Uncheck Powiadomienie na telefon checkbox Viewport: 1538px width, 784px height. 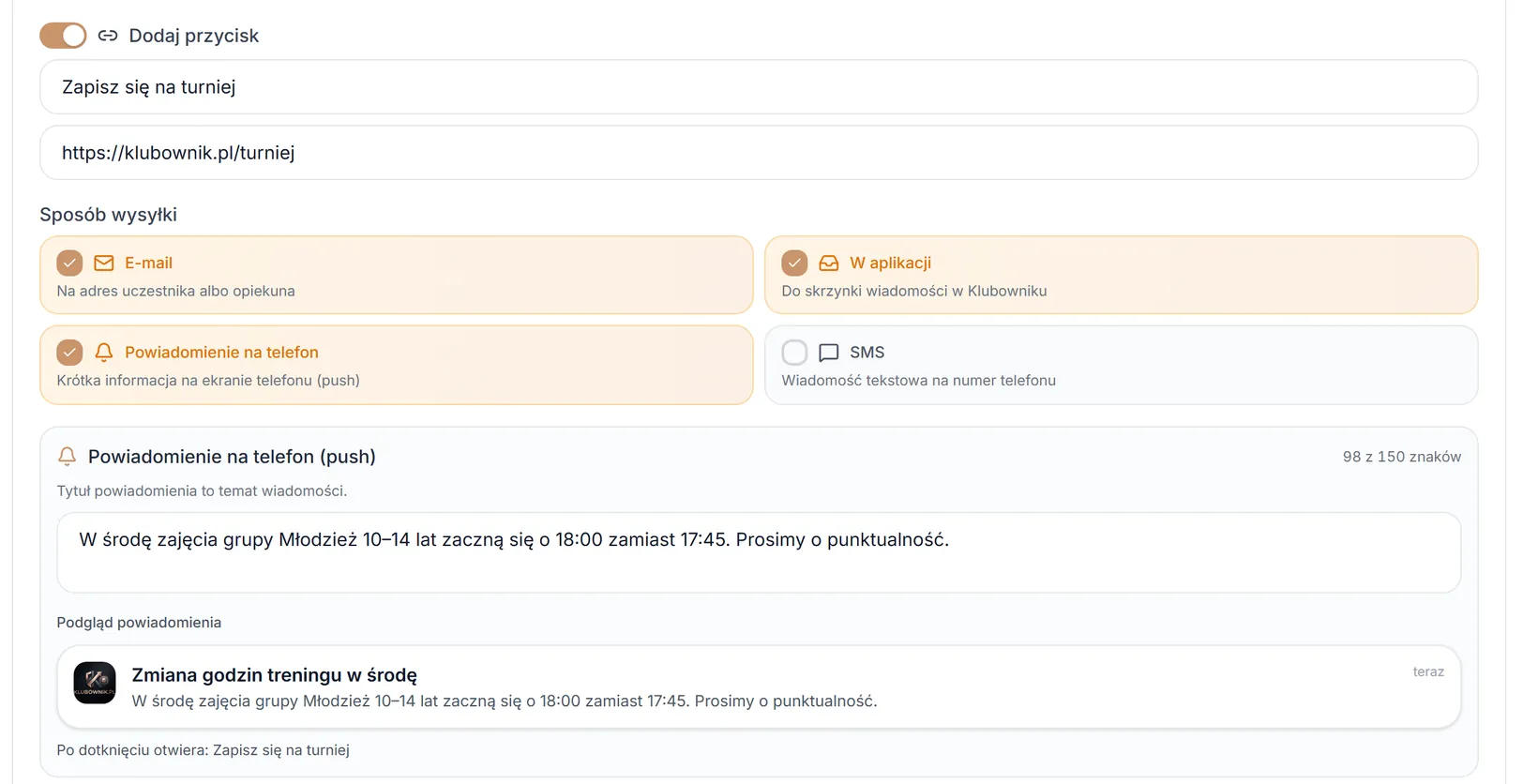pyautogui.click(x=69, y=352)
